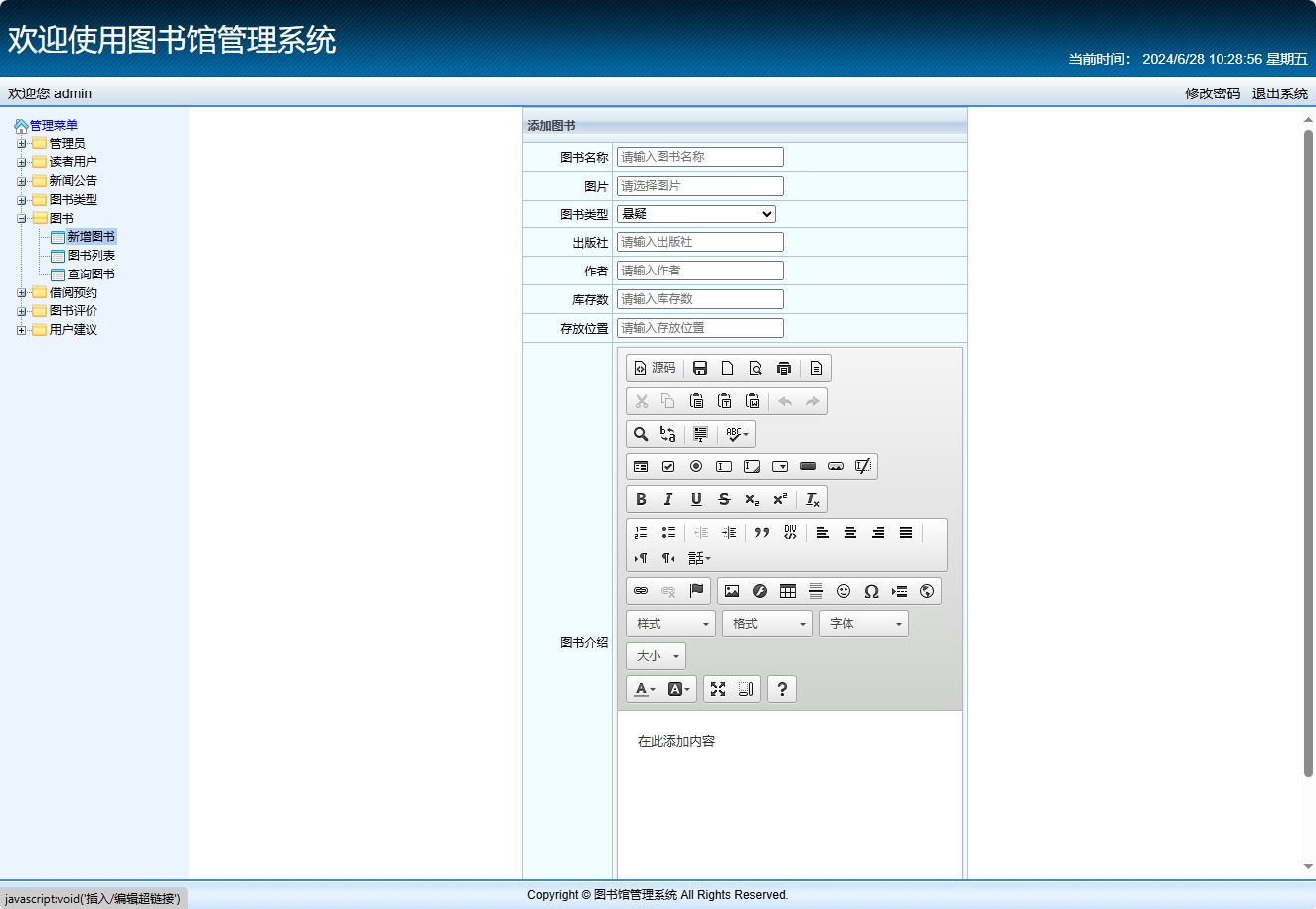Viewport: 1316px width, 909px height.
Task: Select the blockquote icon in editor
Action: click(x=762, y=533)
